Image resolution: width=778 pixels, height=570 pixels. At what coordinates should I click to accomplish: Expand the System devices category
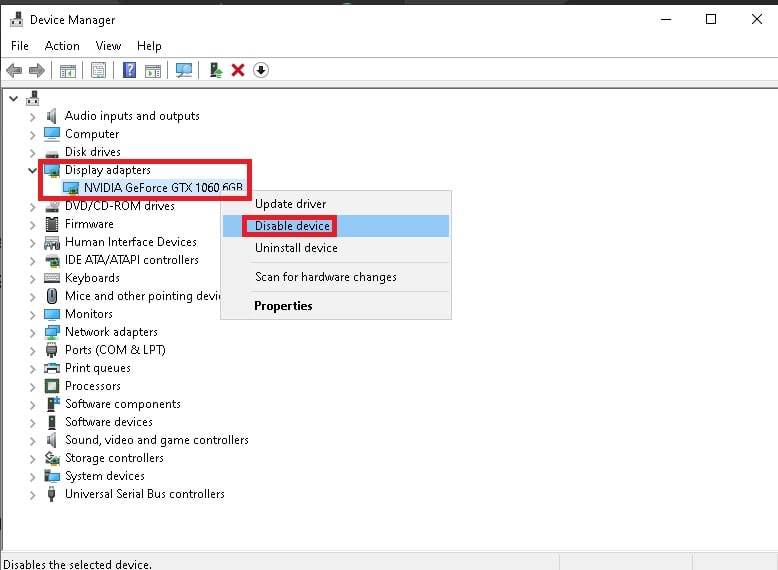pos(32,477)
